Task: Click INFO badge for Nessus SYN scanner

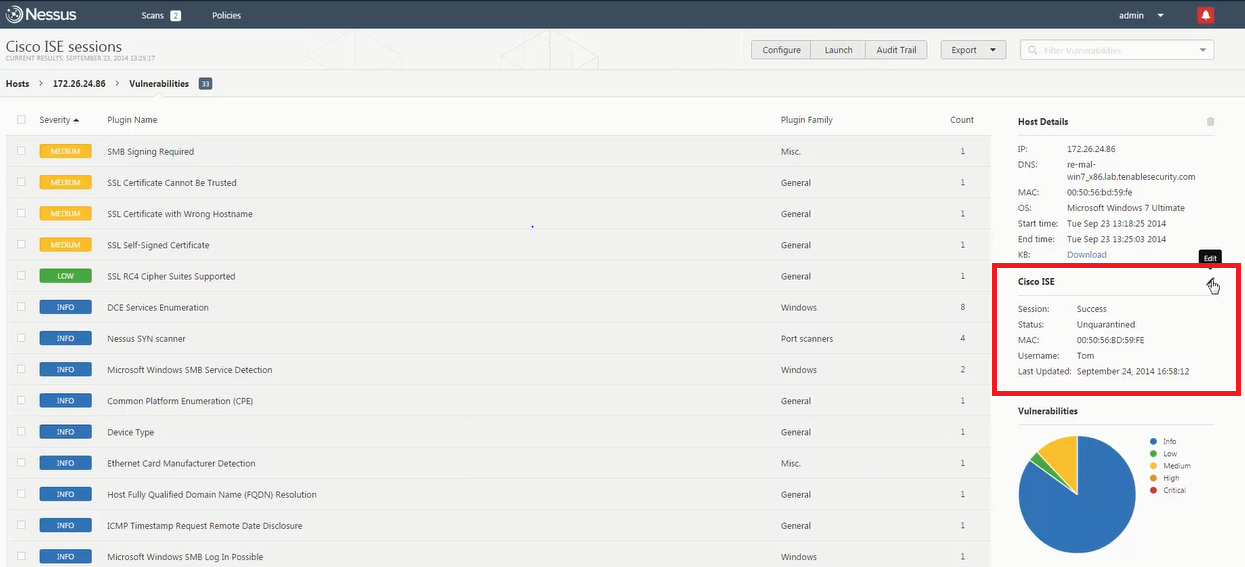Action: [65, 339]
